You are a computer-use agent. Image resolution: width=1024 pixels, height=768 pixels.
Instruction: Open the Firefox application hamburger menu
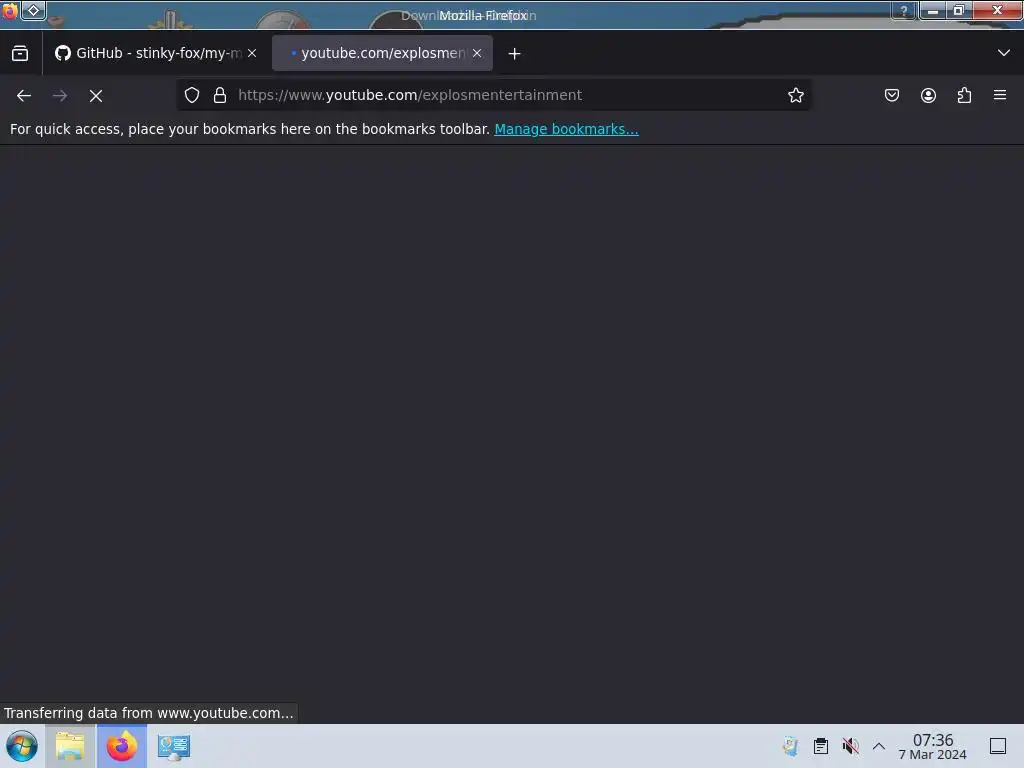(1000, 95)
